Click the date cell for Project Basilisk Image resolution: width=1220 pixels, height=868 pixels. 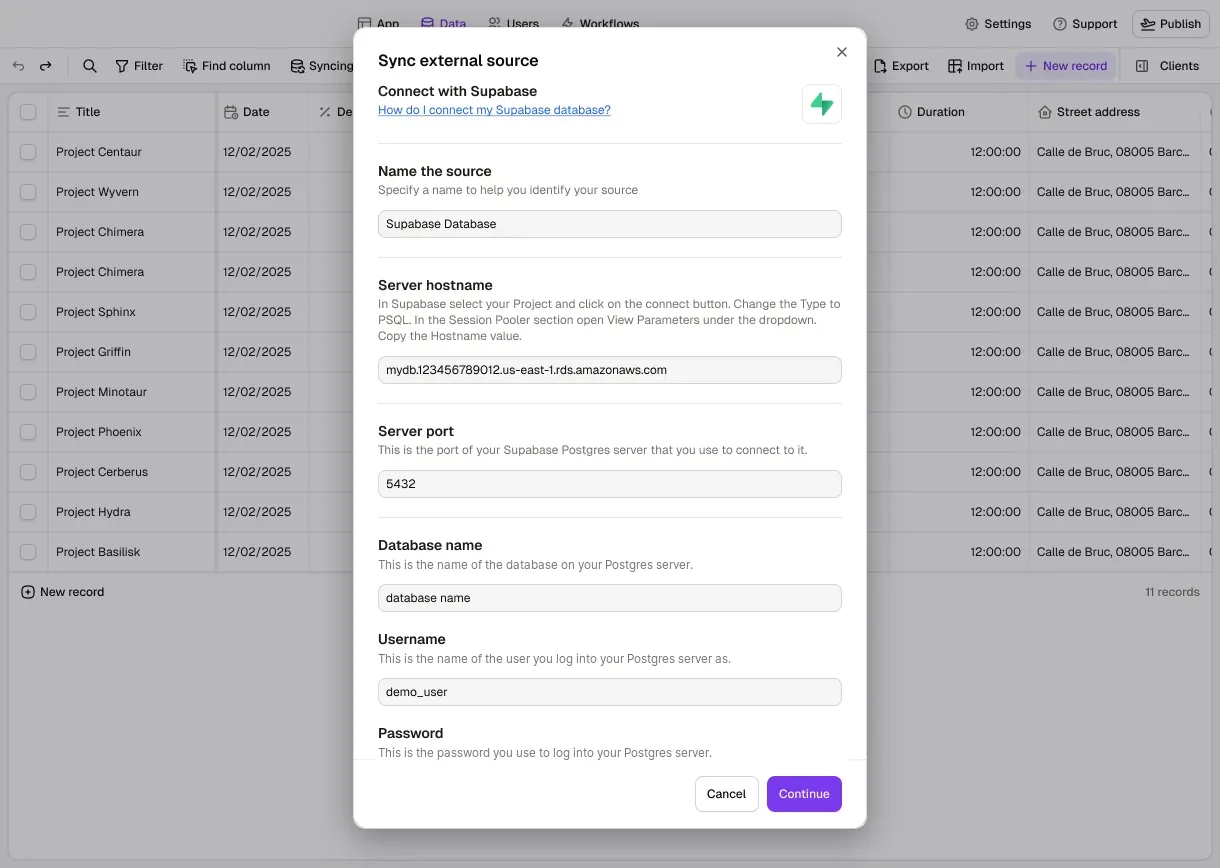tap(262, 552)
